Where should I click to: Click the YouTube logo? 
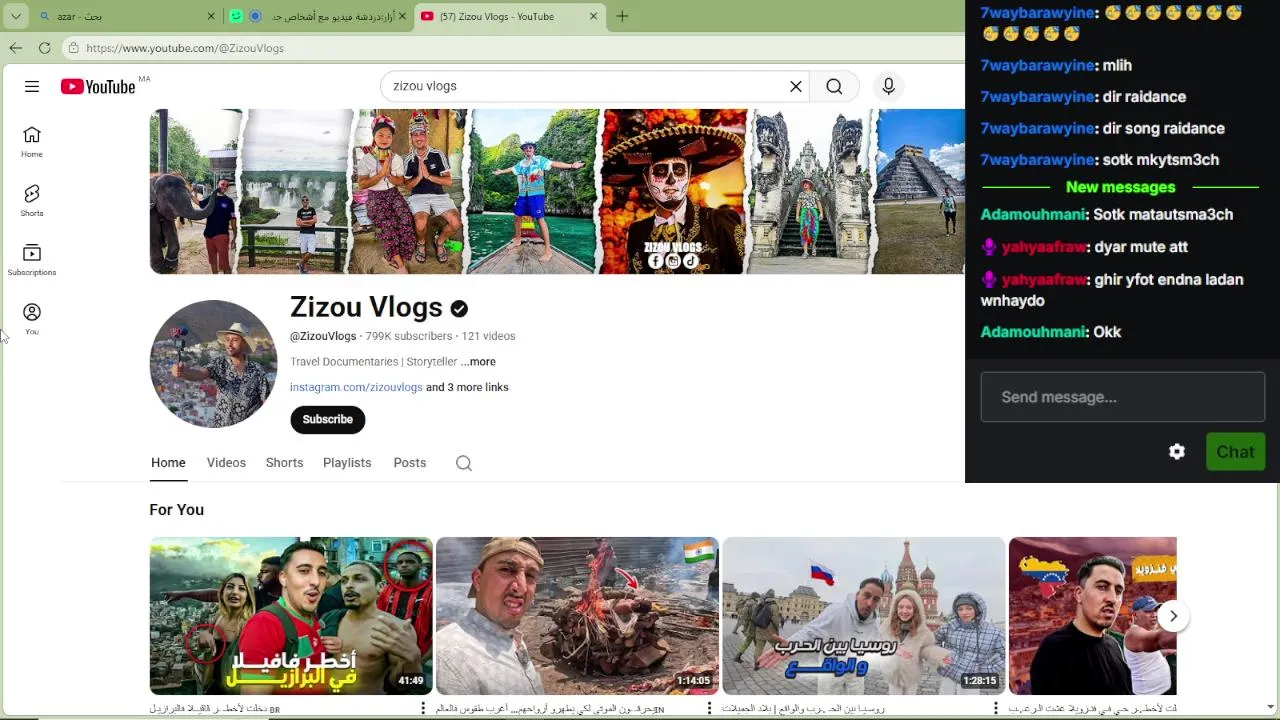[98, 87]
